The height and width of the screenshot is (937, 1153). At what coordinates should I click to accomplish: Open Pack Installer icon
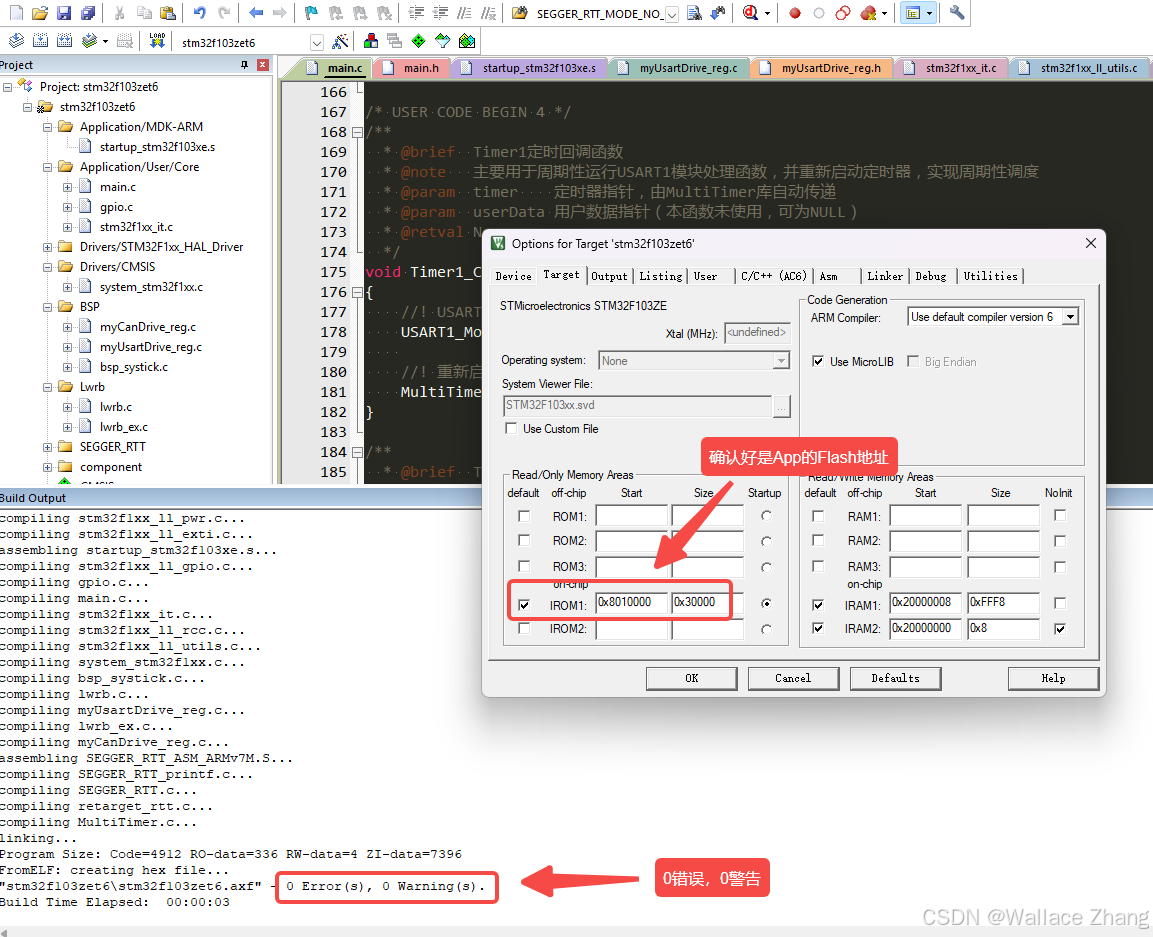point(466,41)
